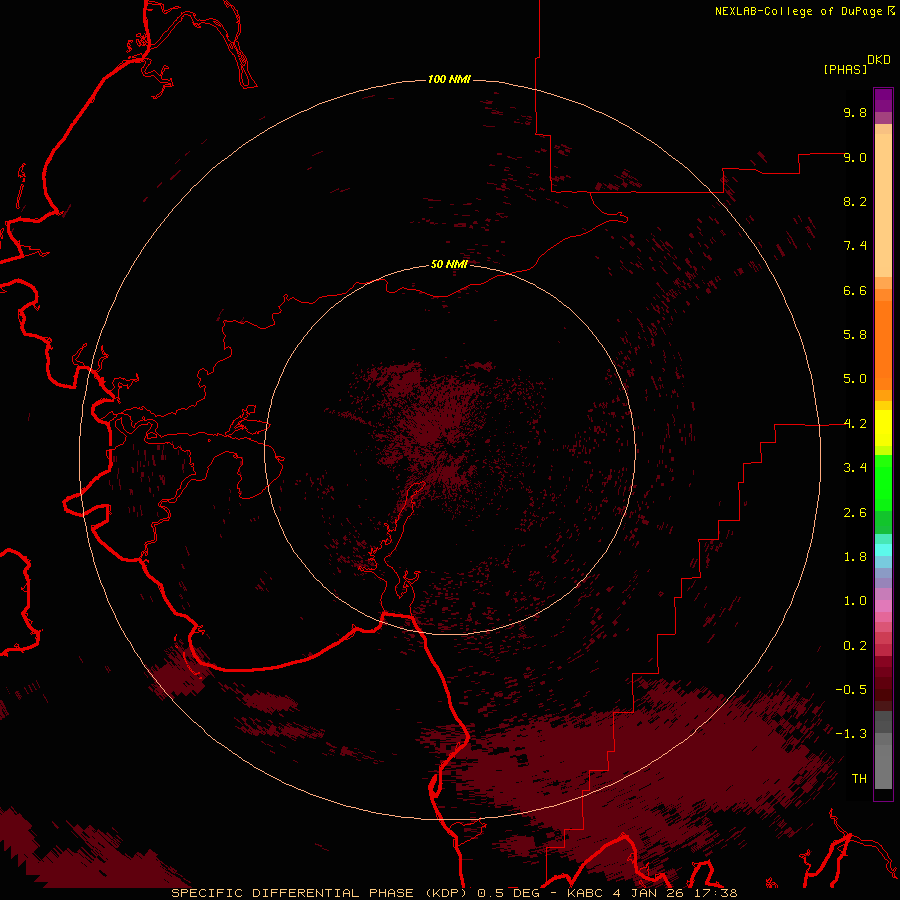The width and height of the screenshot is (900, 900).
Task: Click the 100 NMI range ring label
Action: (449, 79)
